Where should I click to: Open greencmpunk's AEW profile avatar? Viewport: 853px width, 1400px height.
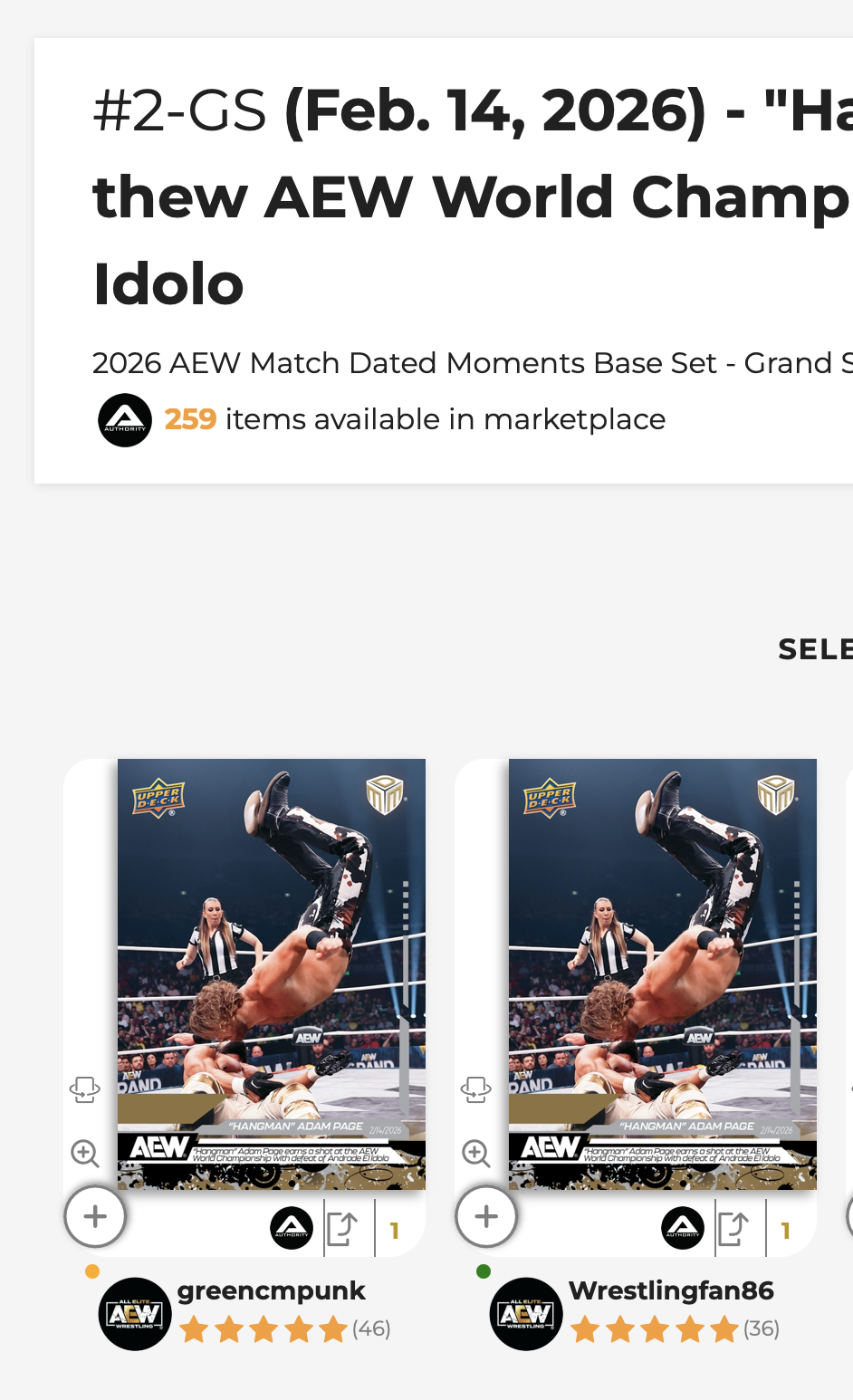(135, 1314)
